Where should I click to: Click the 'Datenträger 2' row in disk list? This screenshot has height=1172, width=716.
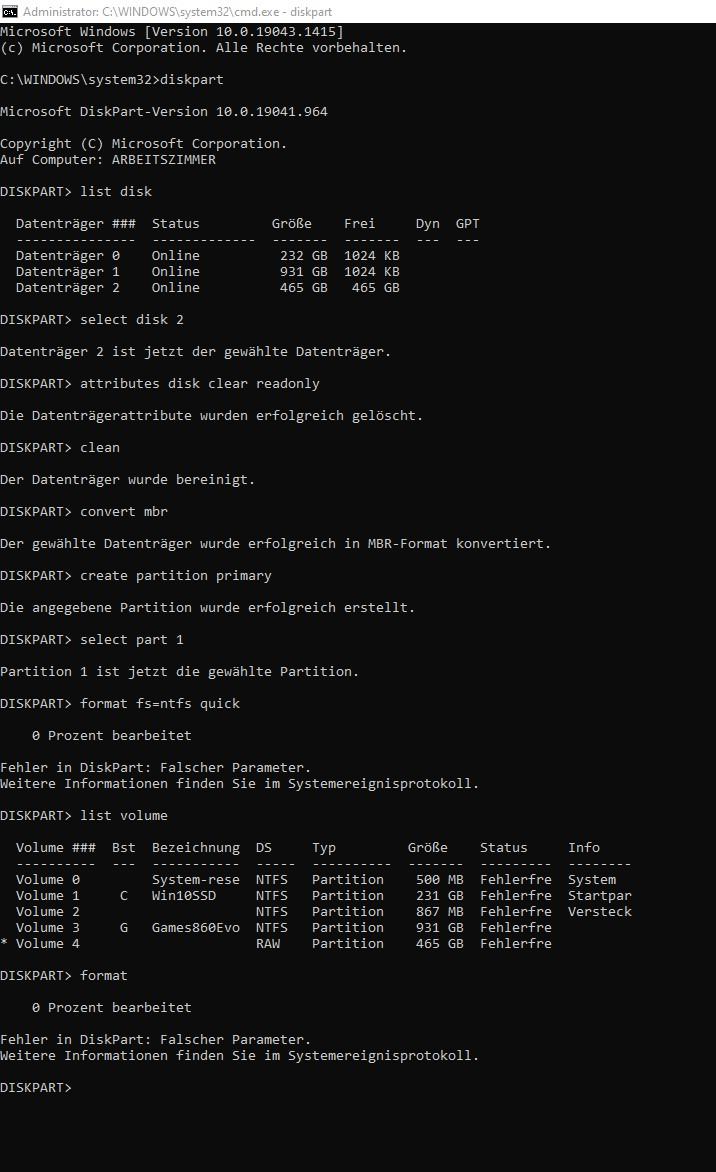coord(208,288)
